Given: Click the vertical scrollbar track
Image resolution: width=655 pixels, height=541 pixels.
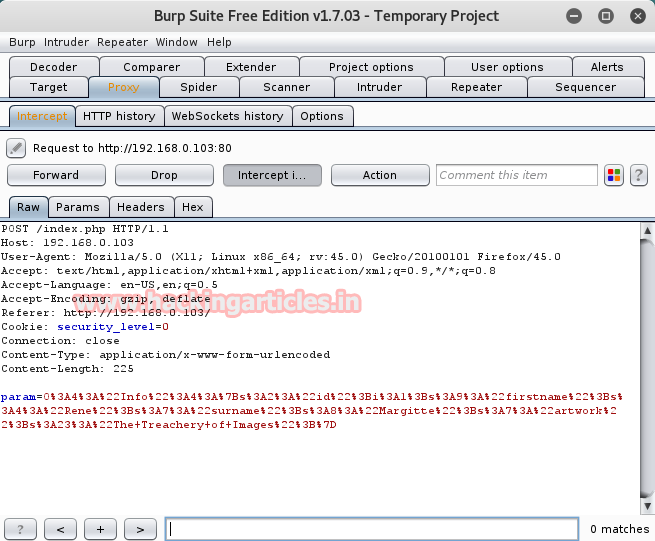Looking at the screenshot, I should click(x=647, y=370).
